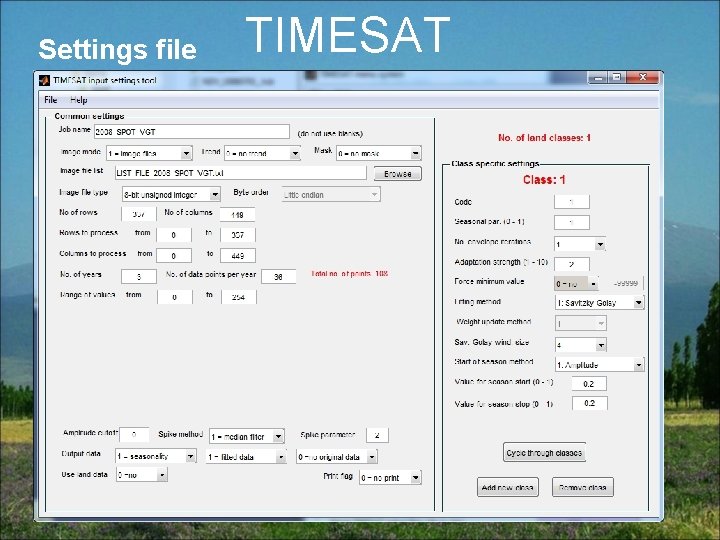Click Columns to process from field
The image size is (720, 540).
(x=174, y=256)
